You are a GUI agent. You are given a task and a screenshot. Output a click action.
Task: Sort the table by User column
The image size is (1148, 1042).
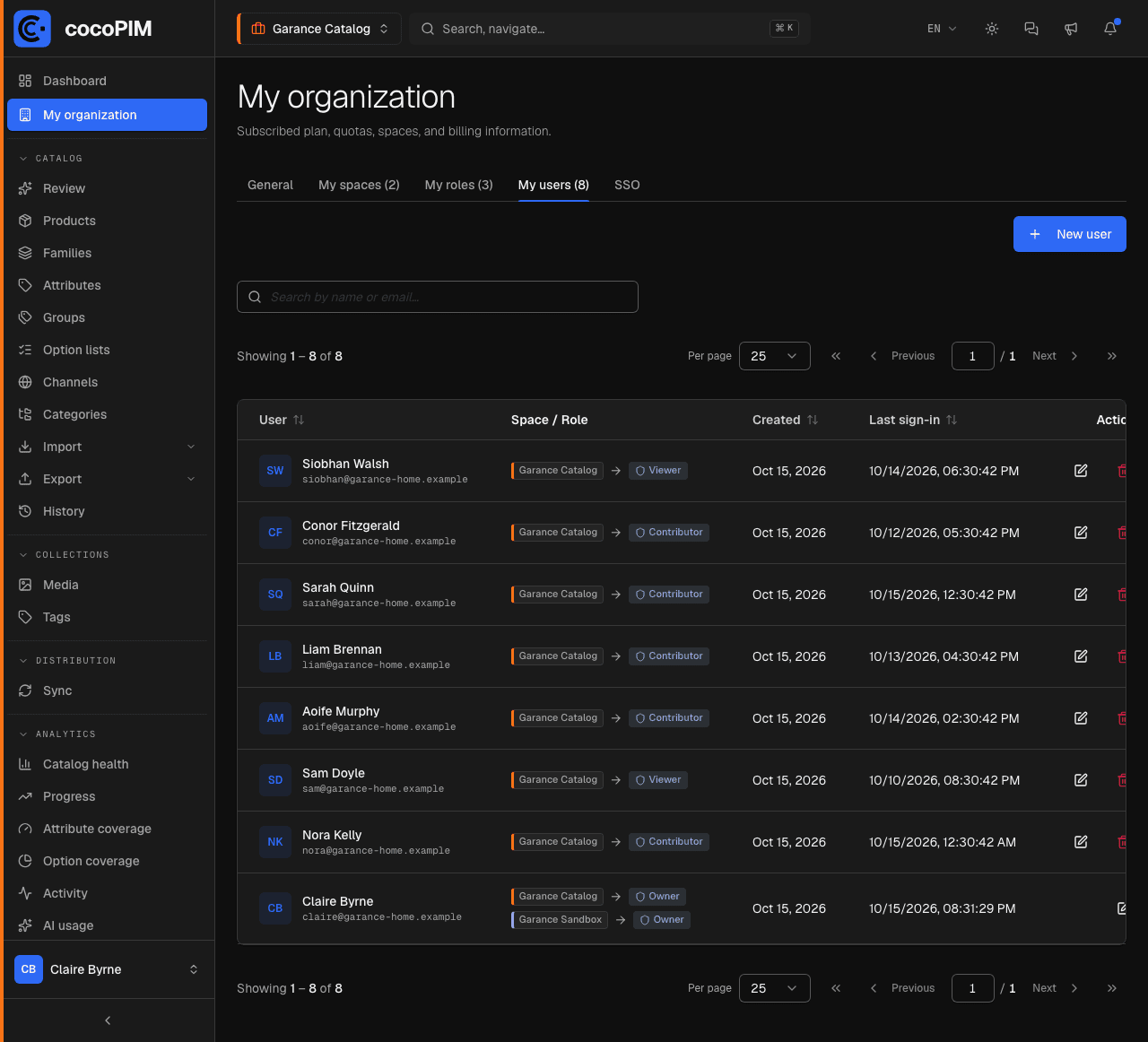click(282, 420)
